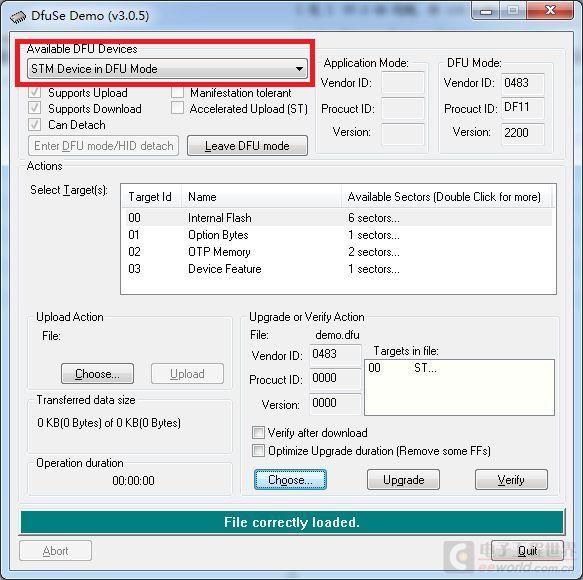583x580 pixels.
Task: Enable Verify after download checkbox
Action: tap(258, 433)
